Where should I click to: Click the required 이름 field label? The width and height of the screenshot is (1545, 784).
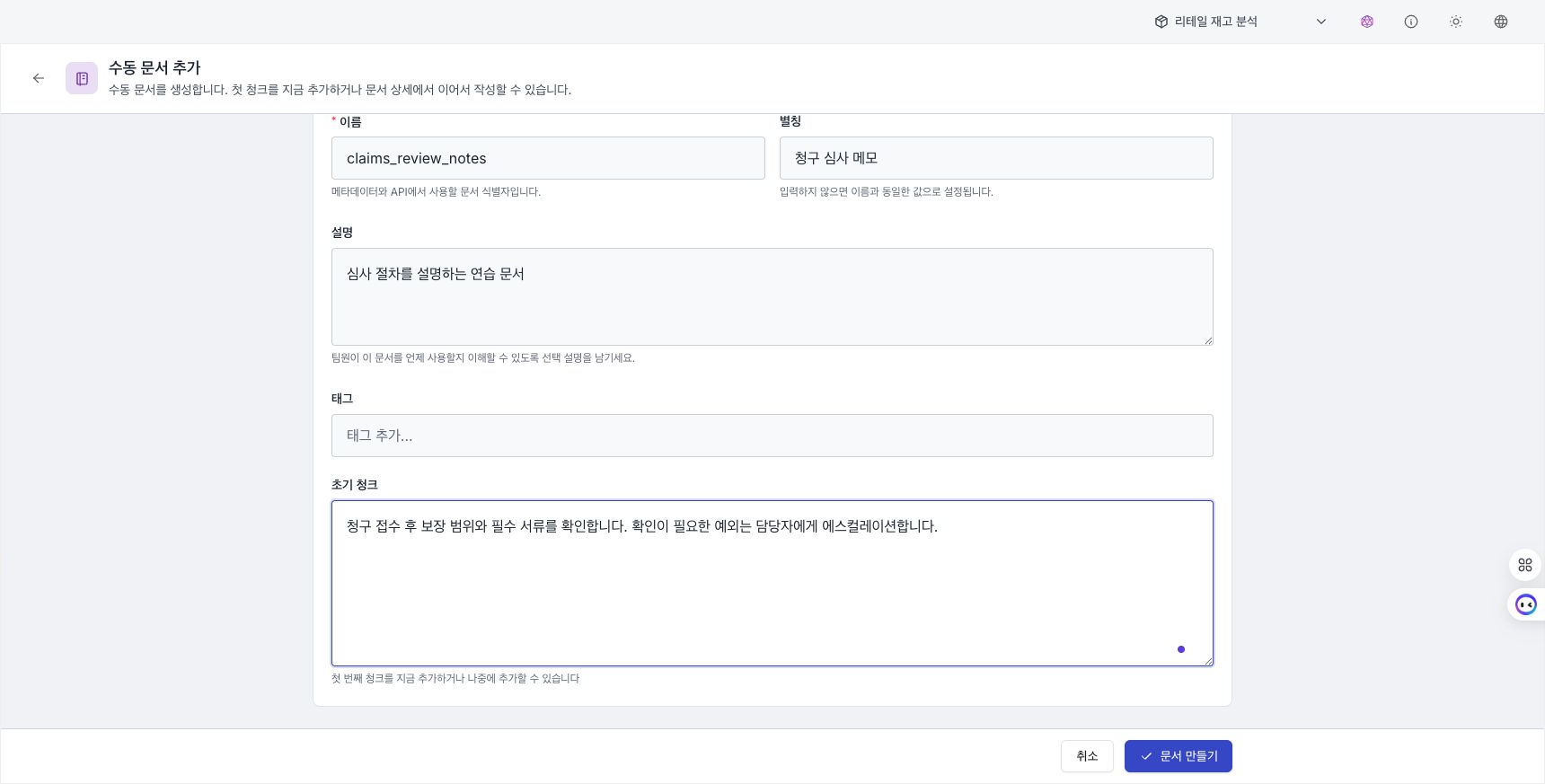coord(347,122)
